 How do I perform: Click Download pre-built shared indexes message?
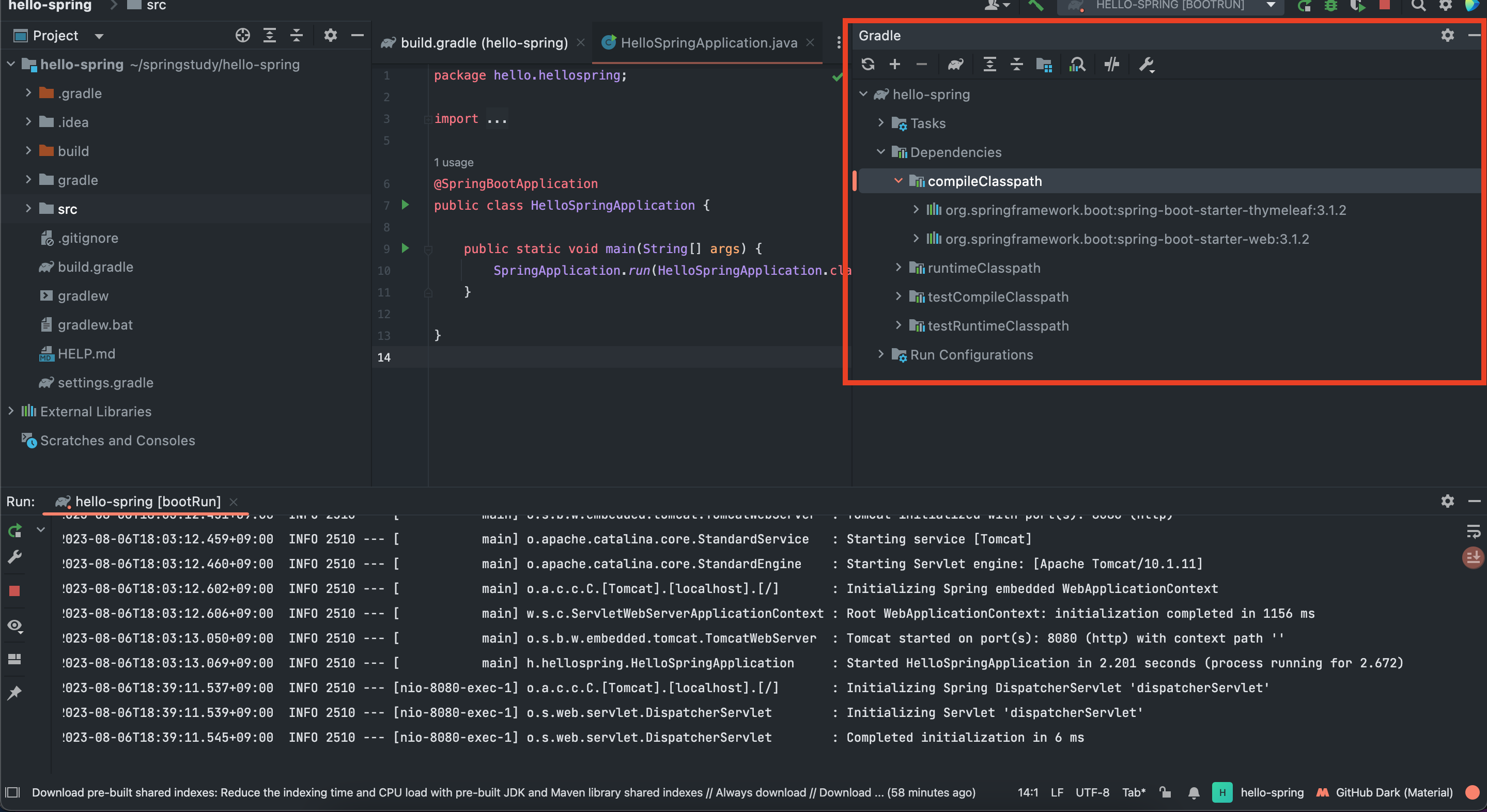point(503,792)
